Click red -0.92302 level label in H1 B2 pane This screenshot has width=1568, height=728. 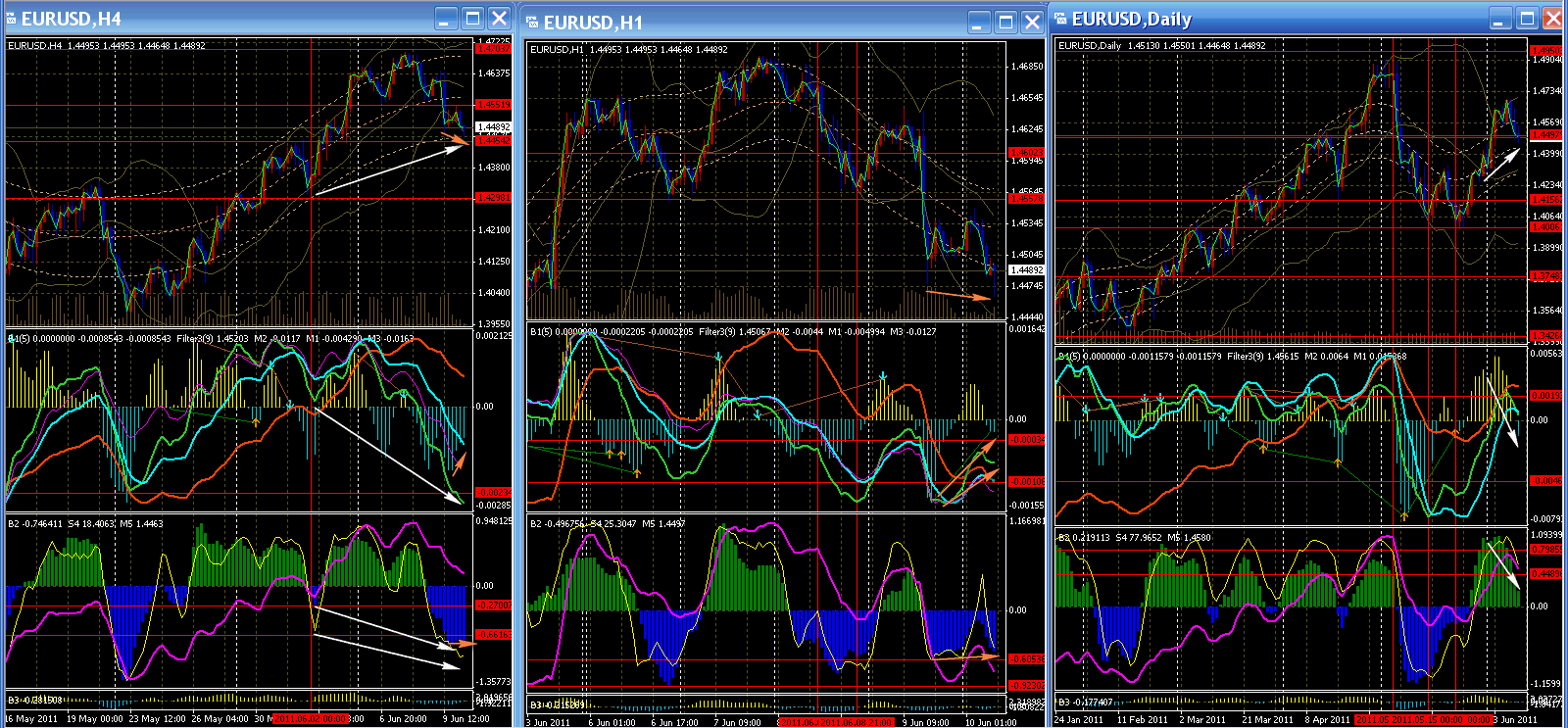(x=1026, y=685)
